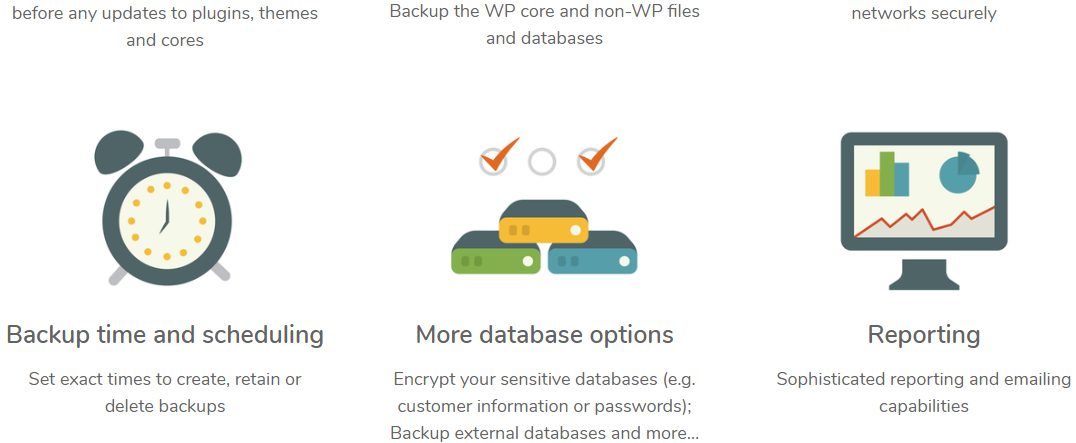Click the "networks securely" text
The width and height of the screenshot is (1076, 443).
(923, 13)
